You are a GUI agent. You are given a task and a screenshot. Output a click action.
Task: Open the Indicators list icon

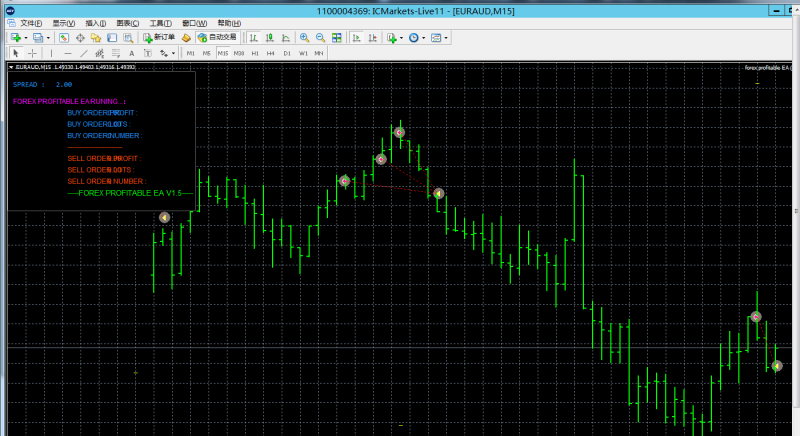coord(392,38)
